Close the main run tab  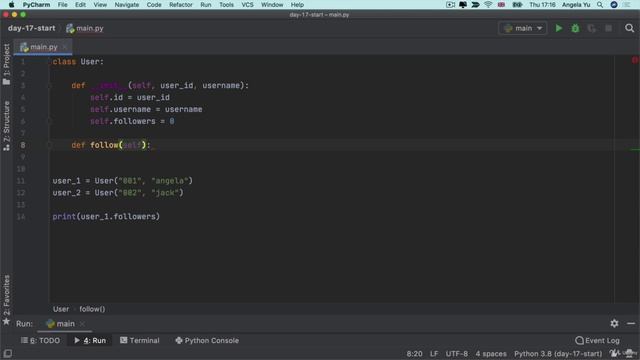[x=82, y=324]
